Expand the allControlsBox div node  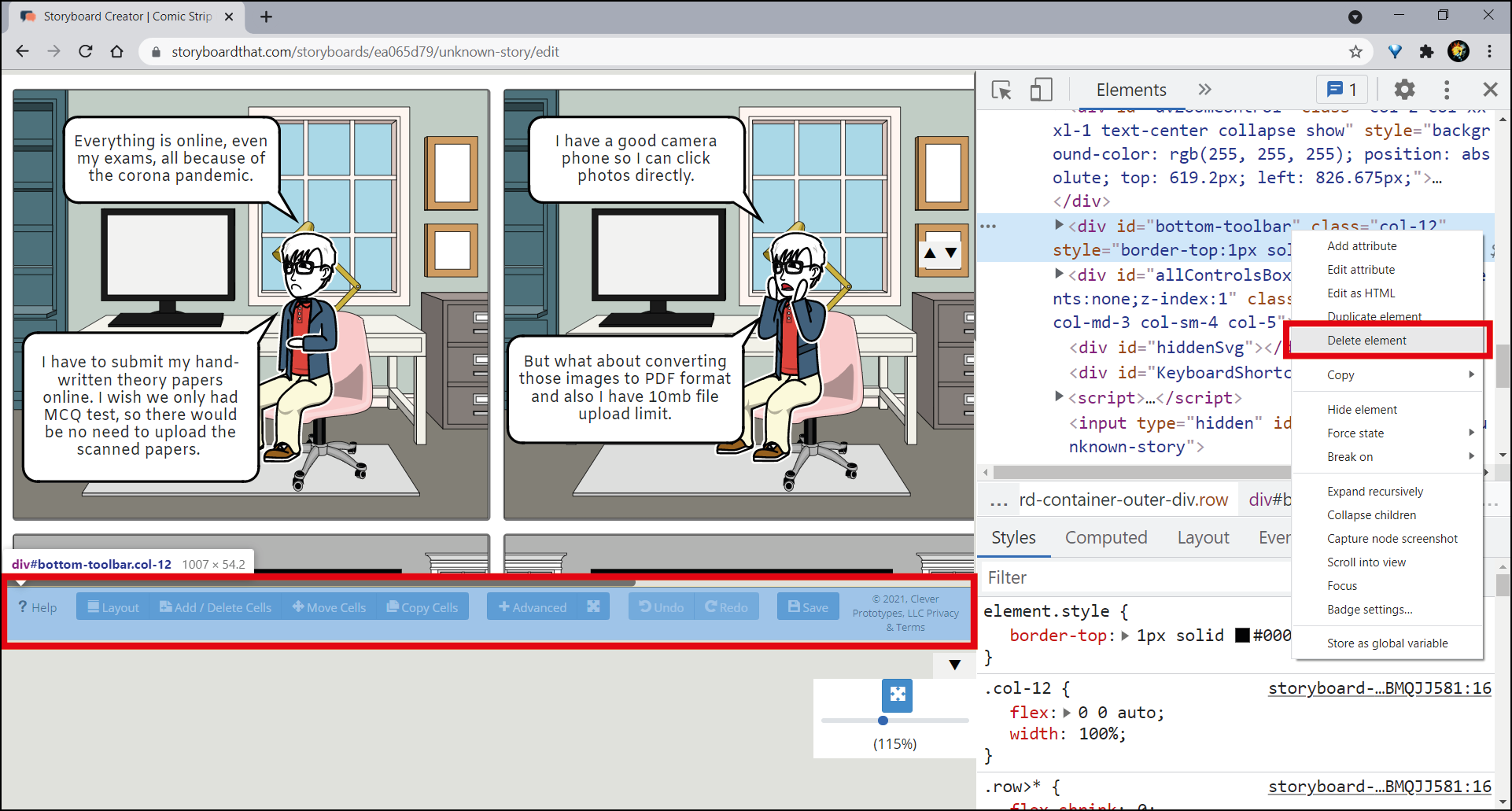pos(1059,274)
